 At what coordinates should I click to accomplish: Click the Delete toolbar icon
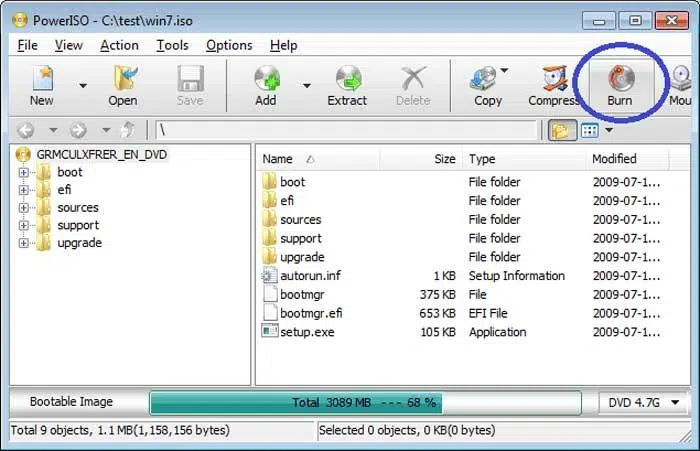coord(413,86)
